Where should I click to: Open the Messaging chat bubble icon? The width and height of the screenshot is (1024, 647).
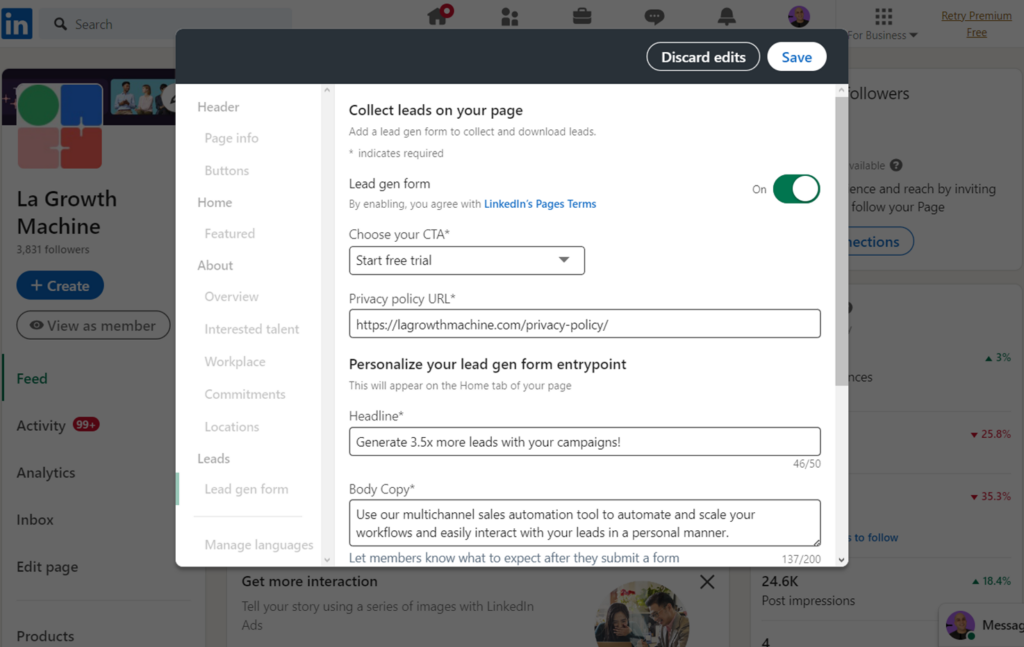coord(654,16)
